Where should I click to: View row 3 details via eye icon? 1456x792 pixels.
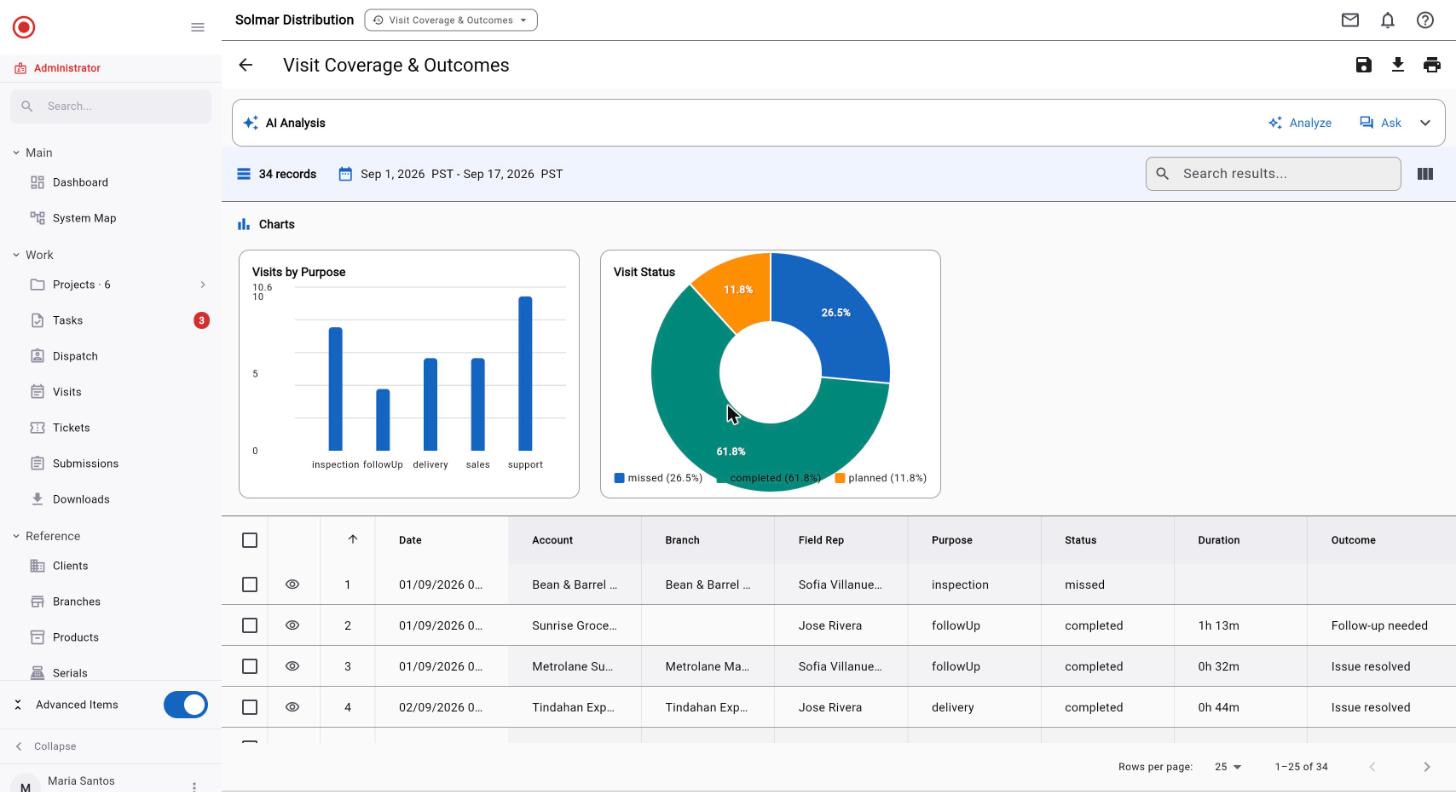pyautogui.click(x=292, y=666)
